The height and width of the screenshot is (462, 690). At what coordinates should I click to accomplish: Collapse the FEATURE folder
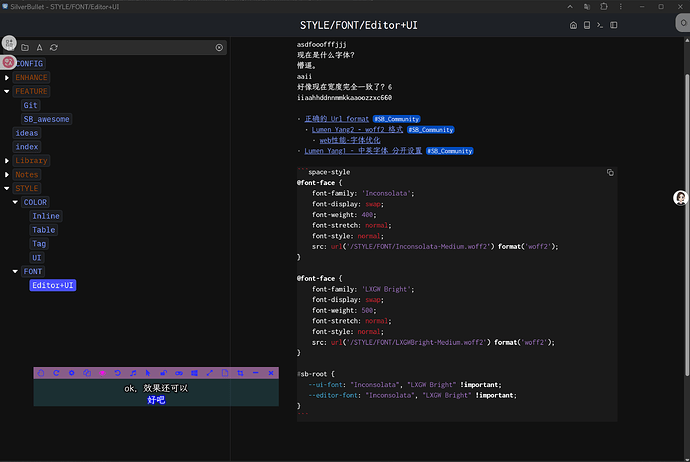click(x=7, y=91)
